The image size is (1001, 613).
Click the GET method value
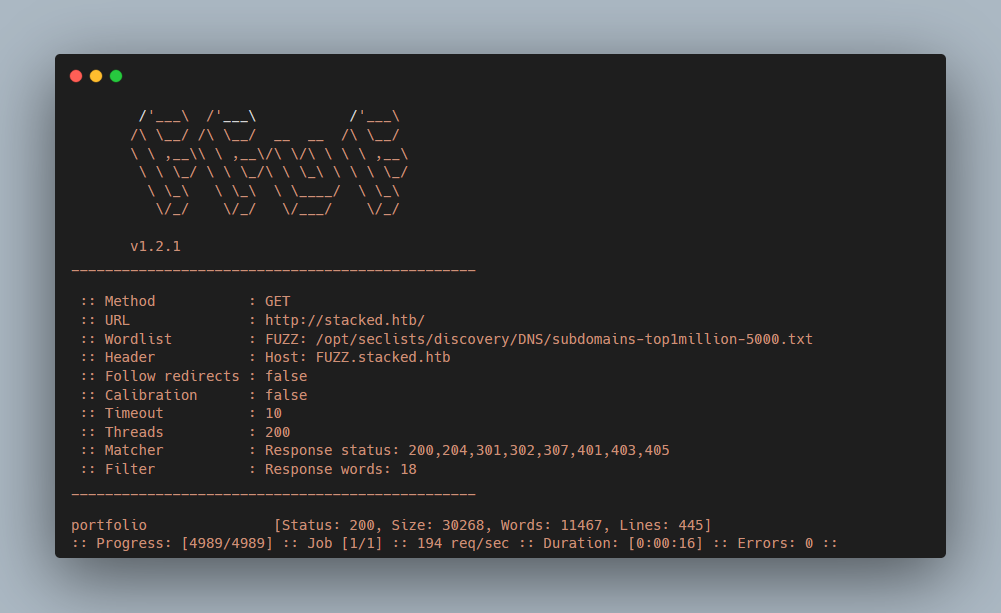pyautogui.click(x=276, y=301)
